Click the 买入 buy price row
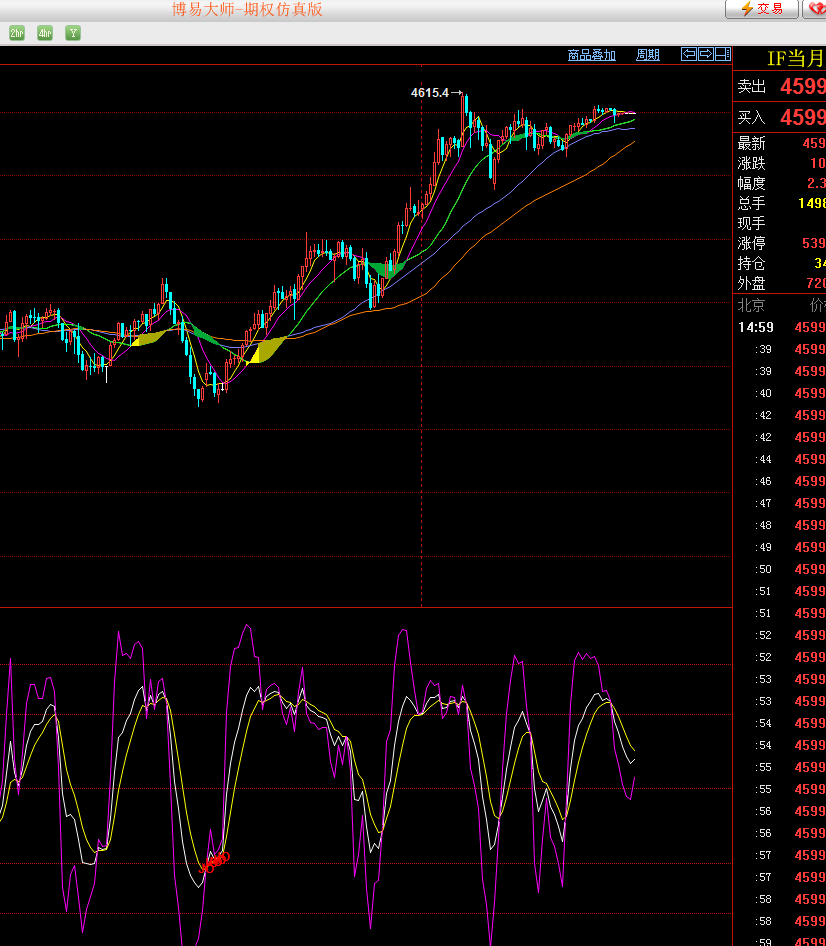This screenshot has height=946, width=826. click(x=780, y=118)
